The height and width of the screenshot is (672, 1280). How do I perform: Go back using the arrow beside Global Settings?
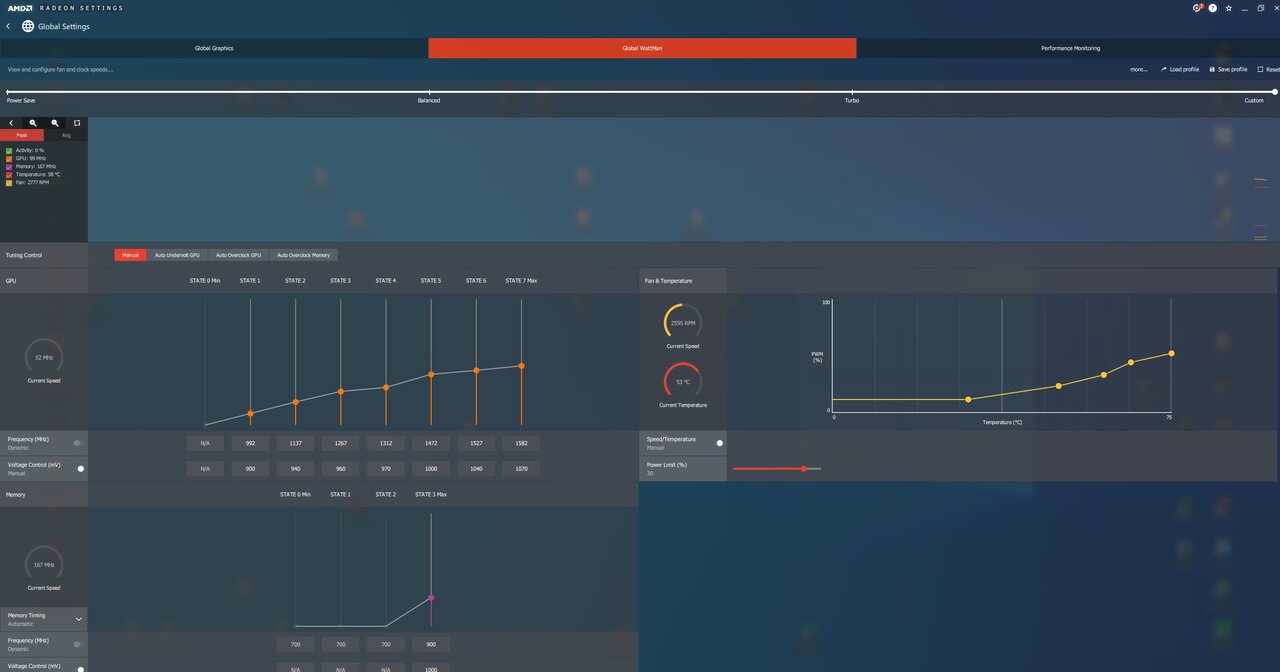click(x=8, y=26)
